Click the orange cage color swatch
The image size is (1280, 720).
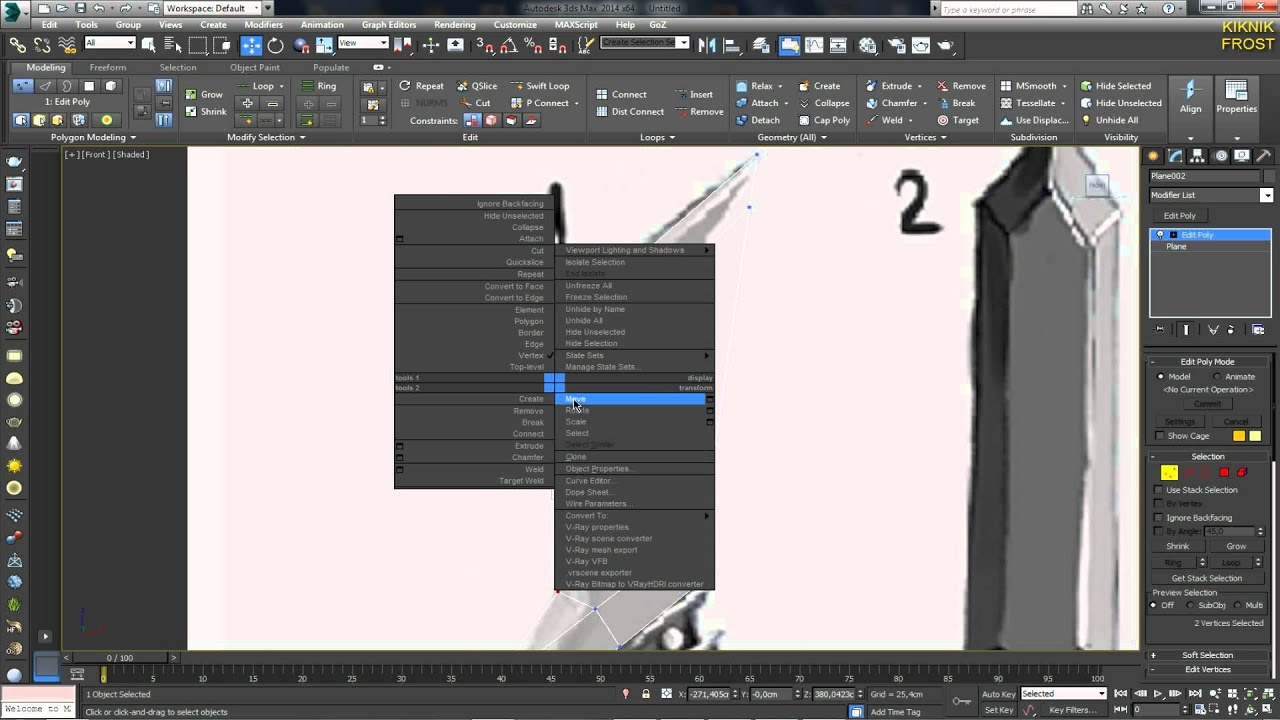click(1239, 436)
